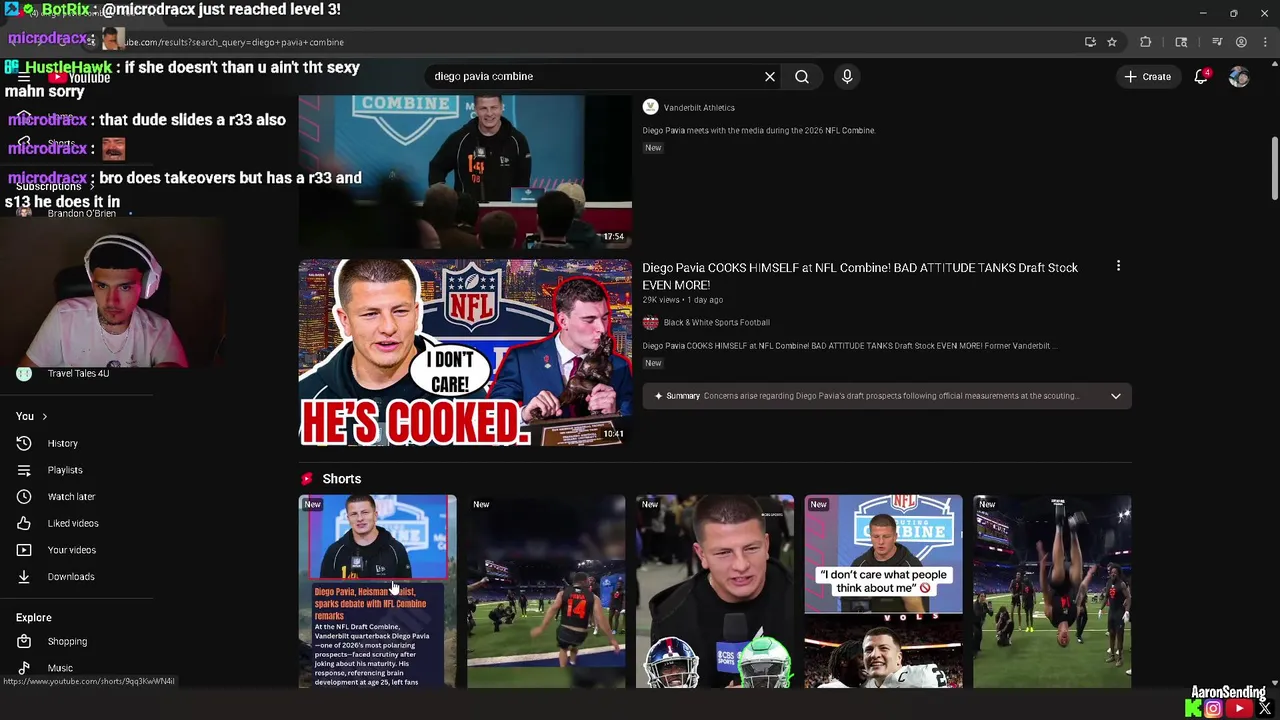Click the 10:41 duration badge
Screen dimensions: 1280x720
613,434
